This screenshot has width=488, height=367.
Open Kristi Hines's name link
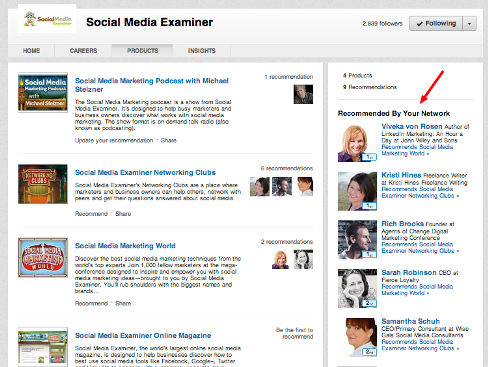[401, 175]
